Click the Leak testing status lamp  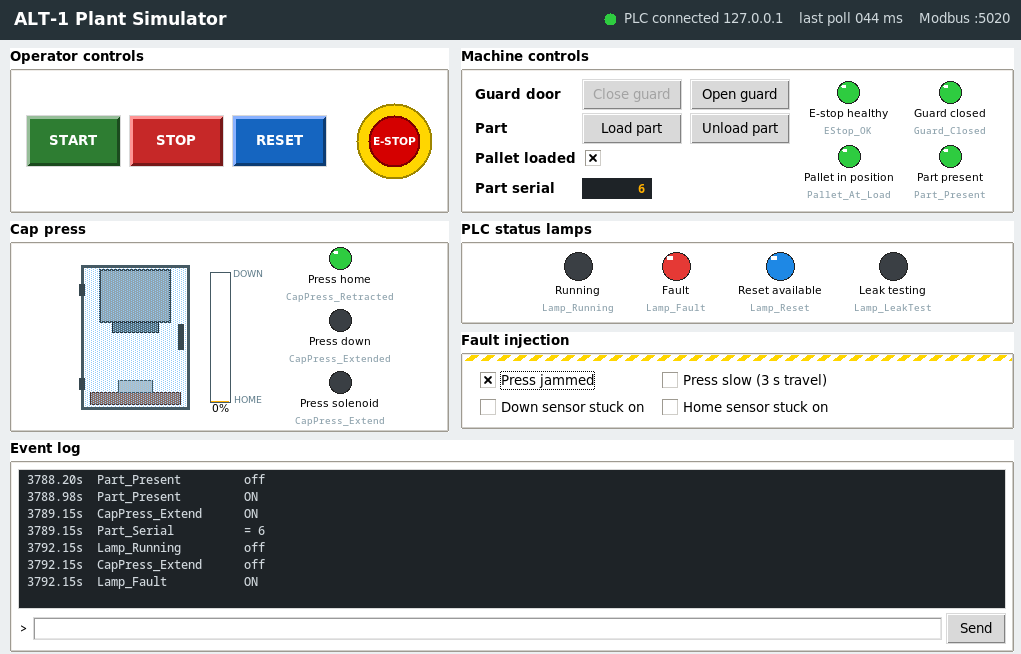(893, 266)
